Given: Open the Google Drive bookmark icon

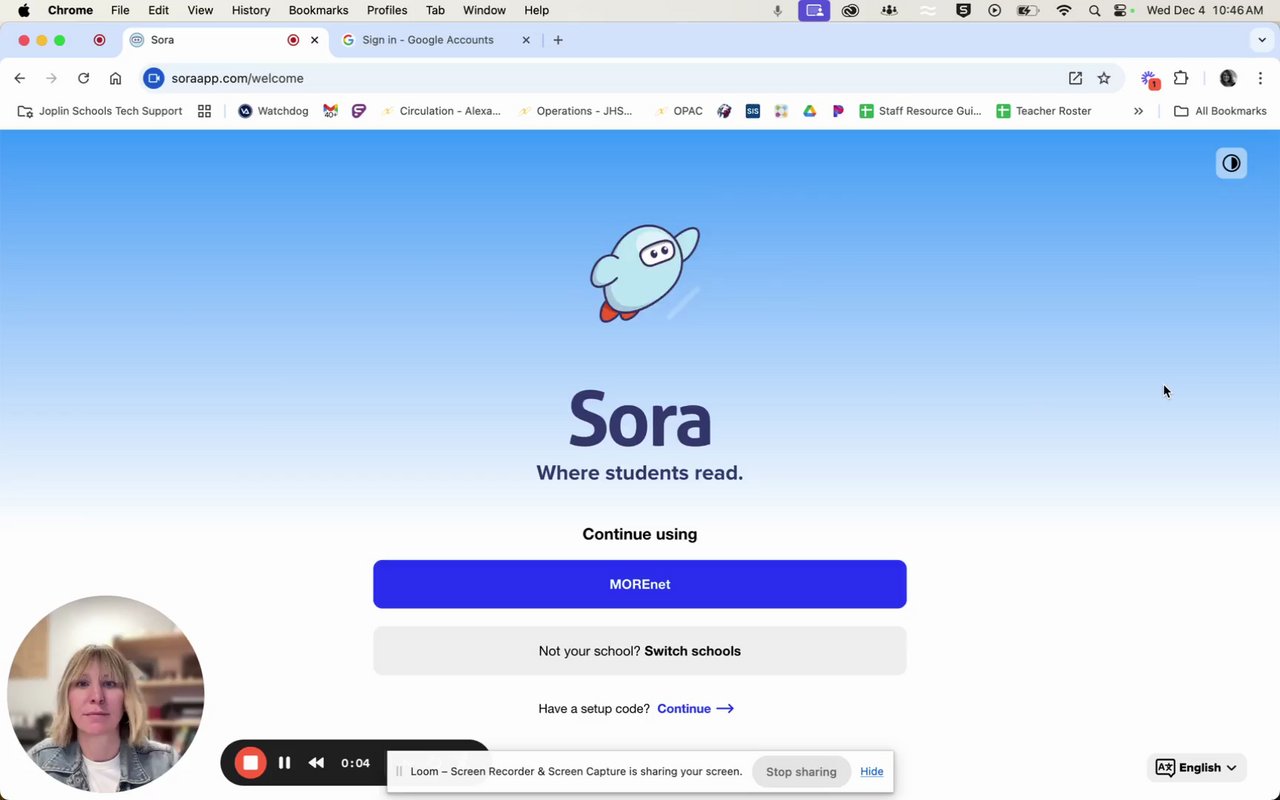Looking at the screenshot, I should (810, 111).
